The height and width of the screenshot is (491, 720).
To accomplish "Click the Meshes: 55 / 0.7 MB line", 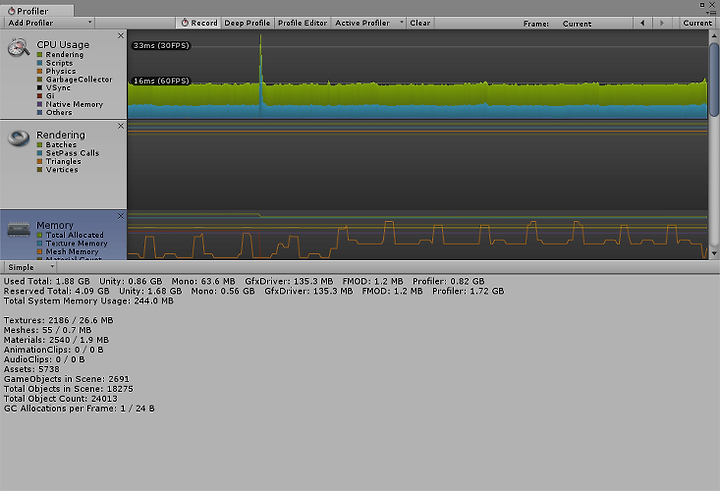I will click(48, 330).
